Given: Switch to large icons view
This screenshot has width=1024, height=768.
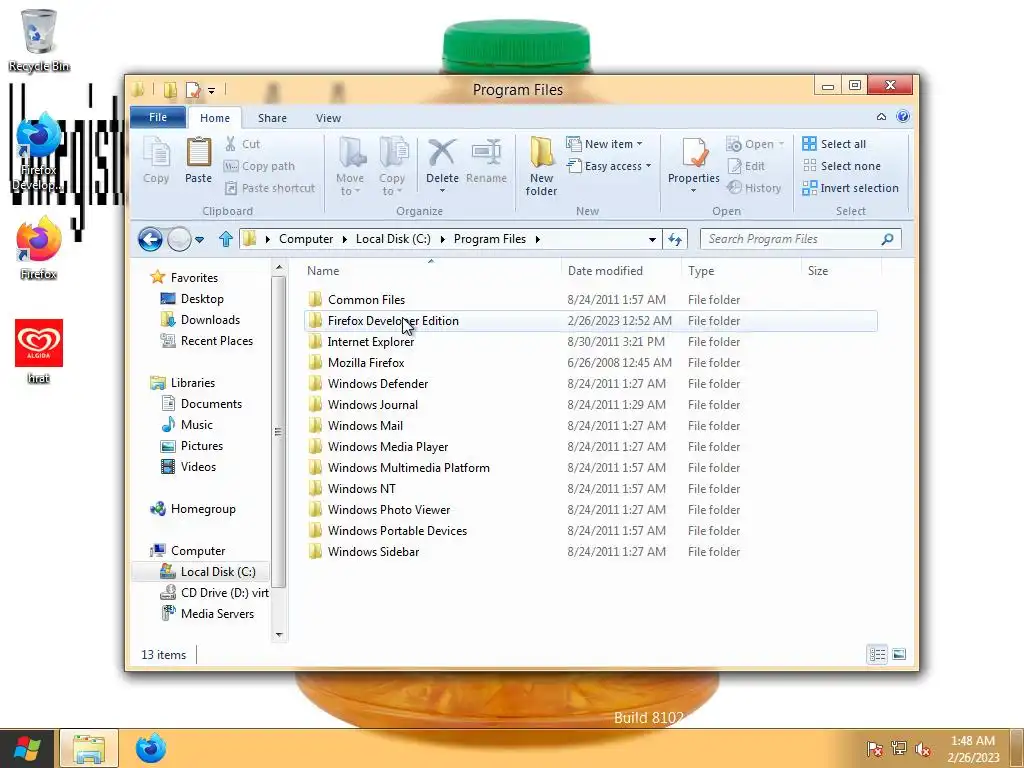Looking at the screenshot, I should (899, 654).
